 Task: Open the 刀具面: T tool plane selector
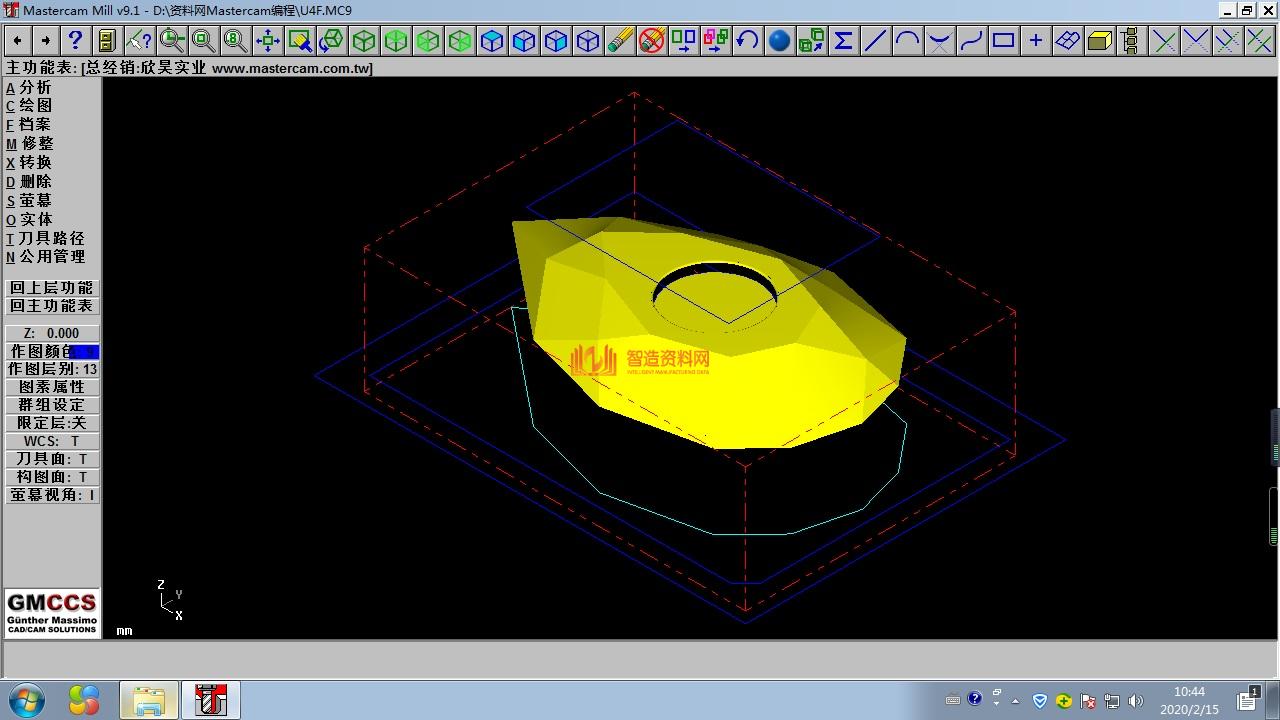[52, 459]
